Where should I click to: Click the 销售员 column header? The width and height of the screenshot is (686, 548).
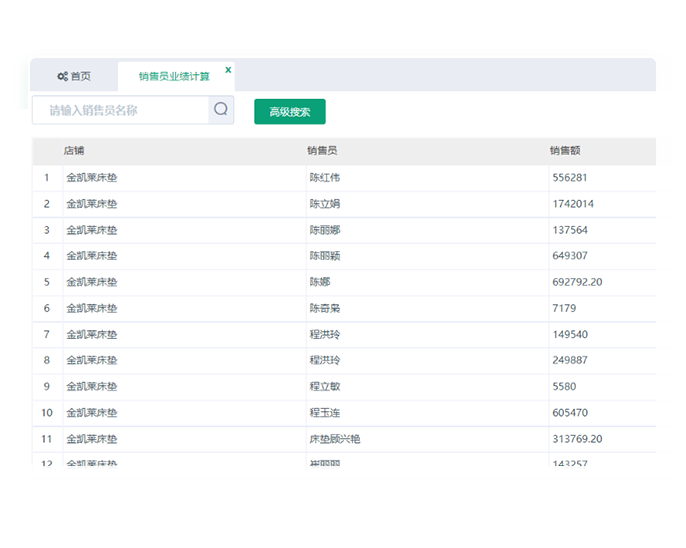click(x=322, y=151)
